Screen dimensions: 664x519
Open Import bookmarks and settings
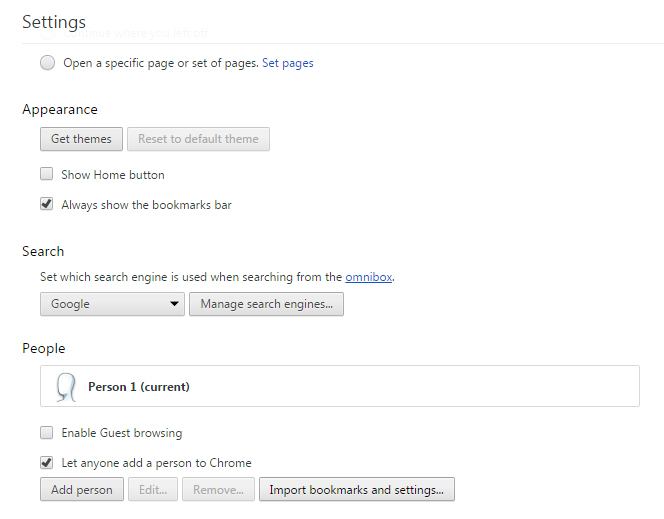coord(357,490)
